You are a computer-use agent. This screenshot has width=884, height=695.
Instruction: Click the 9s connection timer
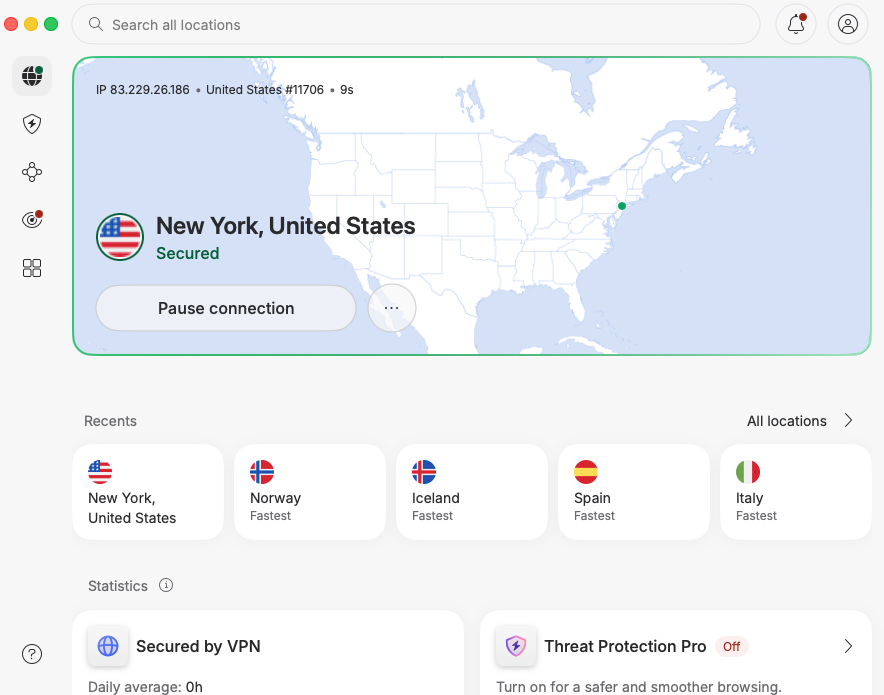click(347, 90)
